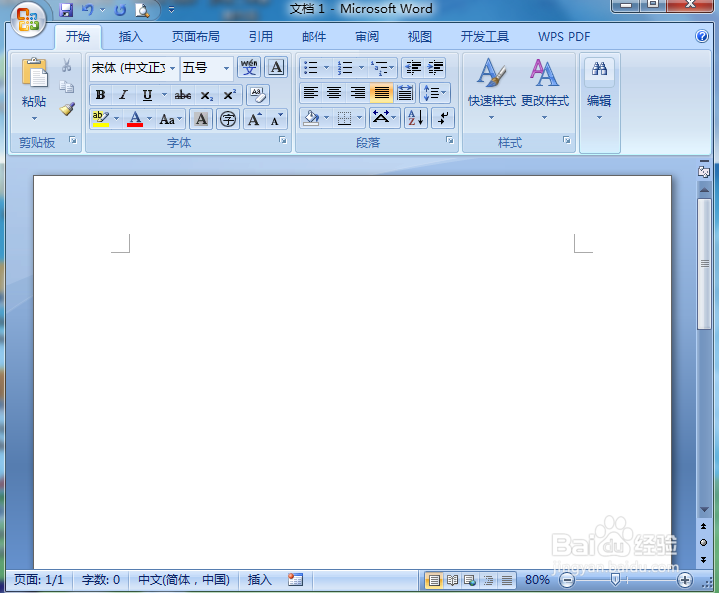Open the font name dropdown
Image resolution: width=719 pixels, height=593 pixels.
coord(172,68)
